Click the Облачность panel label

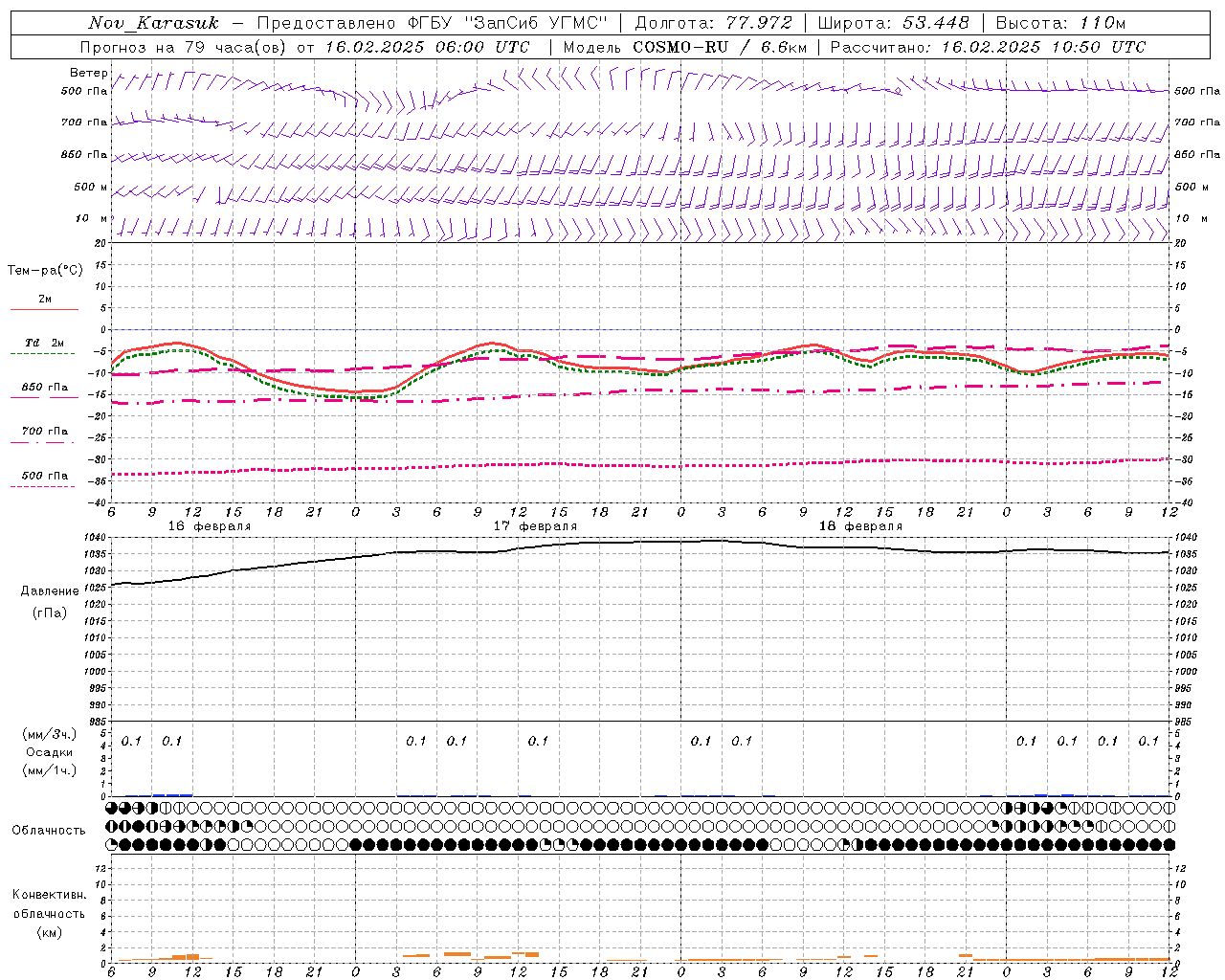pyautogui.click(x=49, y=830)
